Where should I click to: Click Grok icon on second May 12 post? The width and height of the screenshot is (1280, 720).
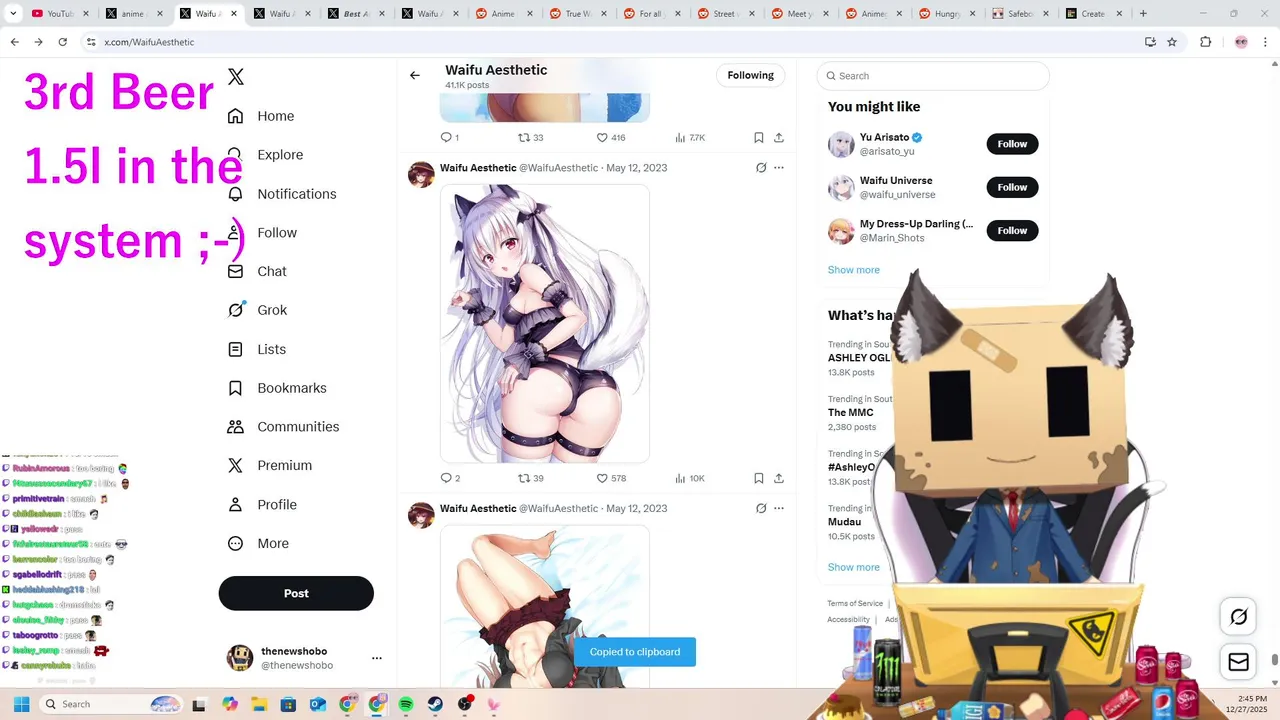click(761, 509)
